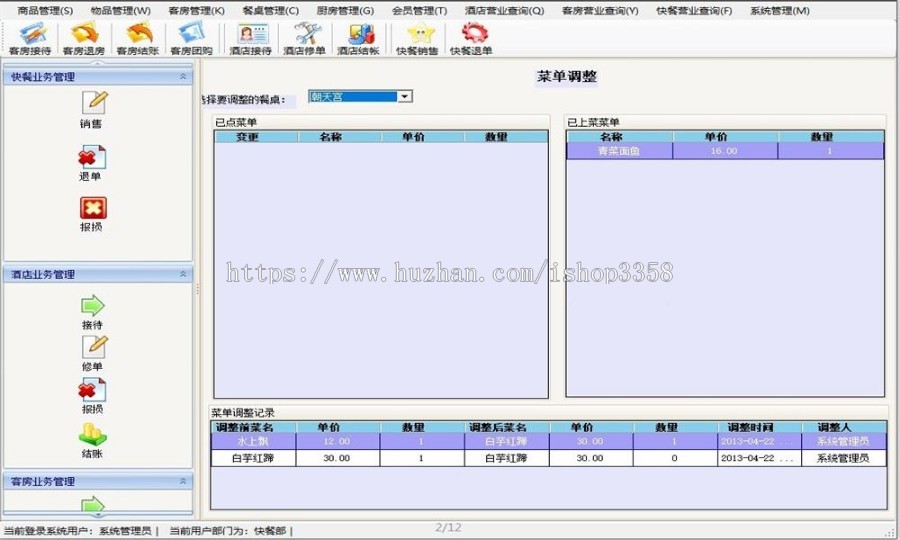Click 数量 column header in 已点菜单

[x=506, y=137]
